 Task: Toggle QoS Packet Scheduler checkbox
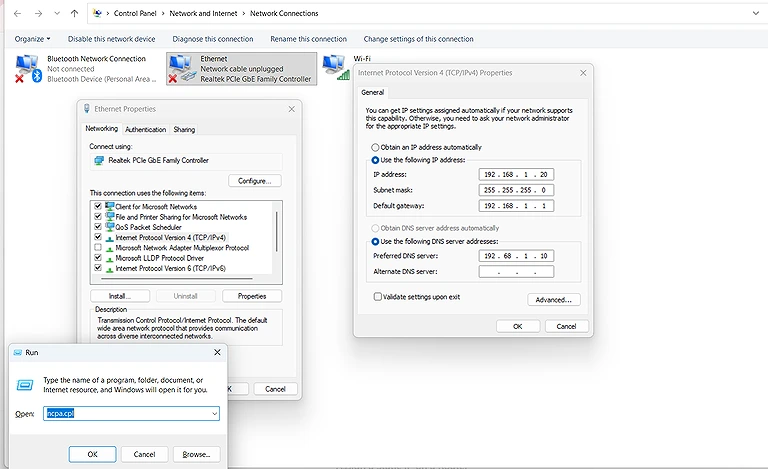coord(97,227)
